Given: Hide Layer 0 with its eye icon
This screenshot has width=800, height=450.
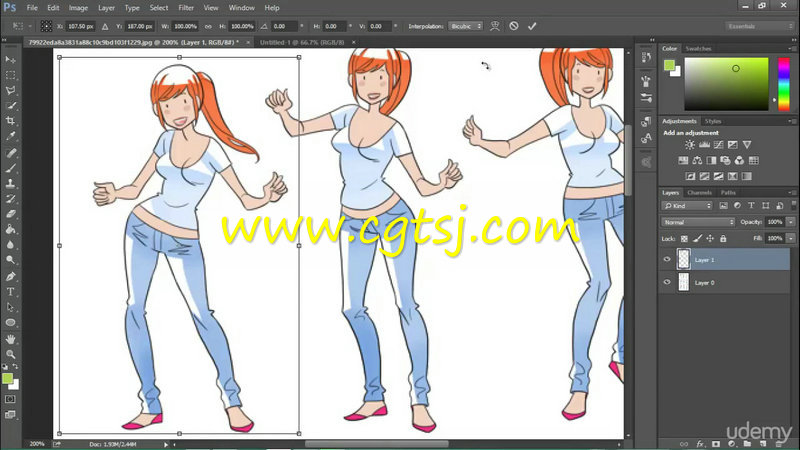Looking at the screenshot, I should (667, 282).
